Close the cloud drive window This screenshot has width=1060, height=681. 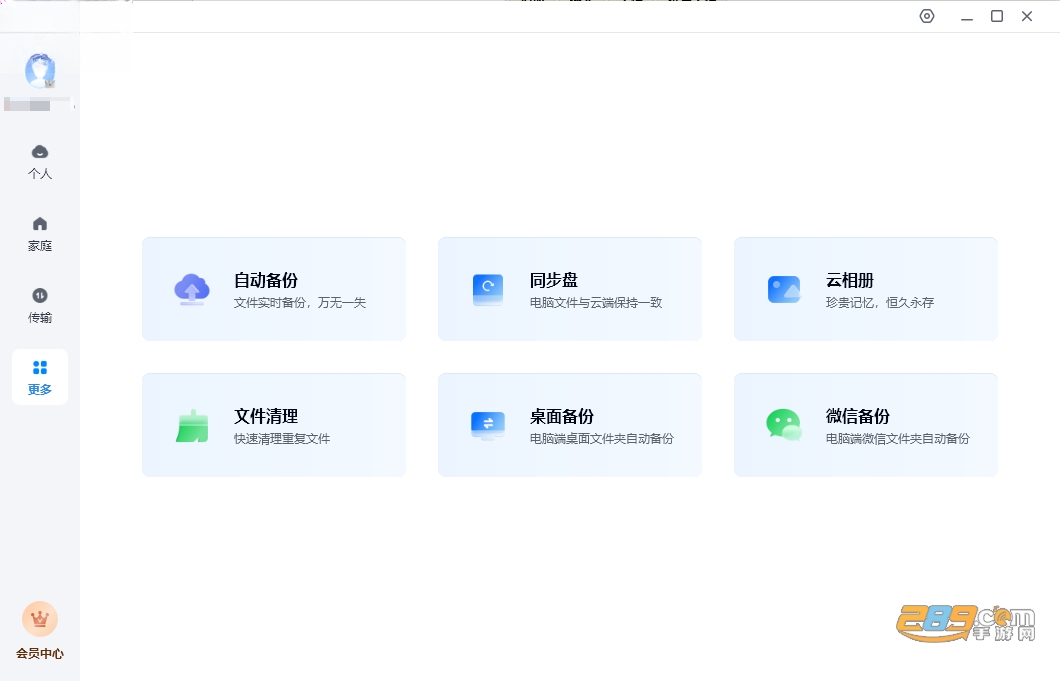[x=1027, y=16]
